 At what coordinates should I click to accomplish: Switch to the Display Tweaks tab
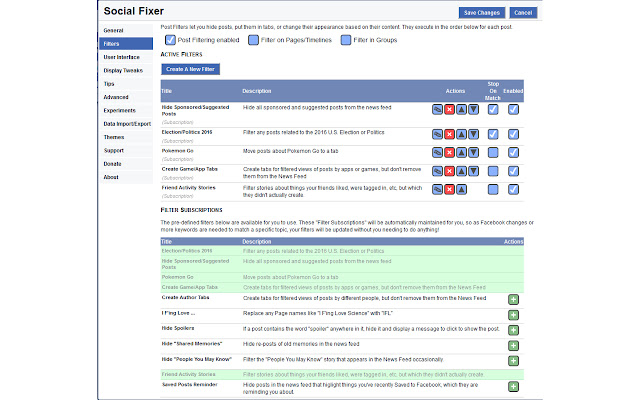click(x=122, y=70)
